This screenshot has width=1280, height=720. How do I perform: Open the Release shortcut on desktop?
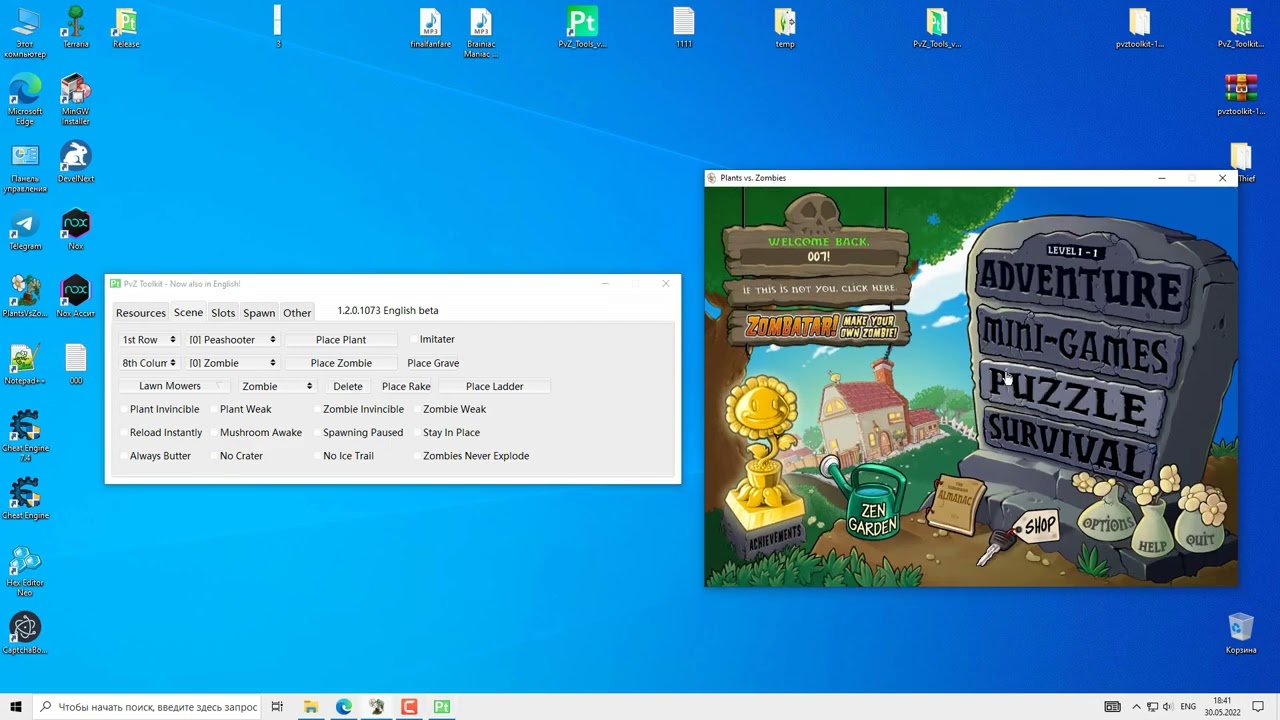point(126,28)
